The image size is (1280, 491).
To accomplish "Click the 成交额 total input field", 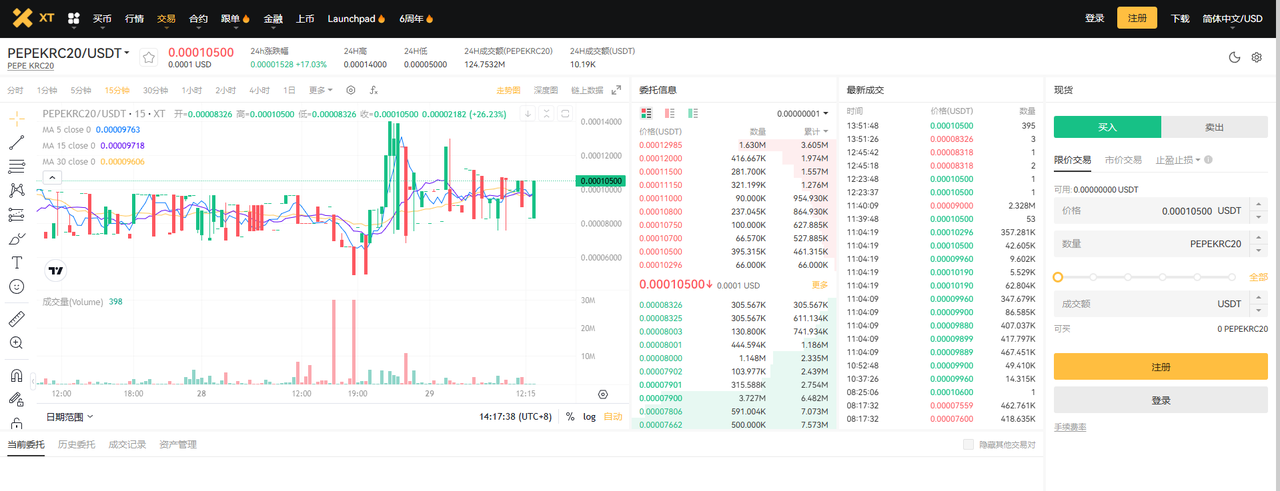I will pos(1161,303).
